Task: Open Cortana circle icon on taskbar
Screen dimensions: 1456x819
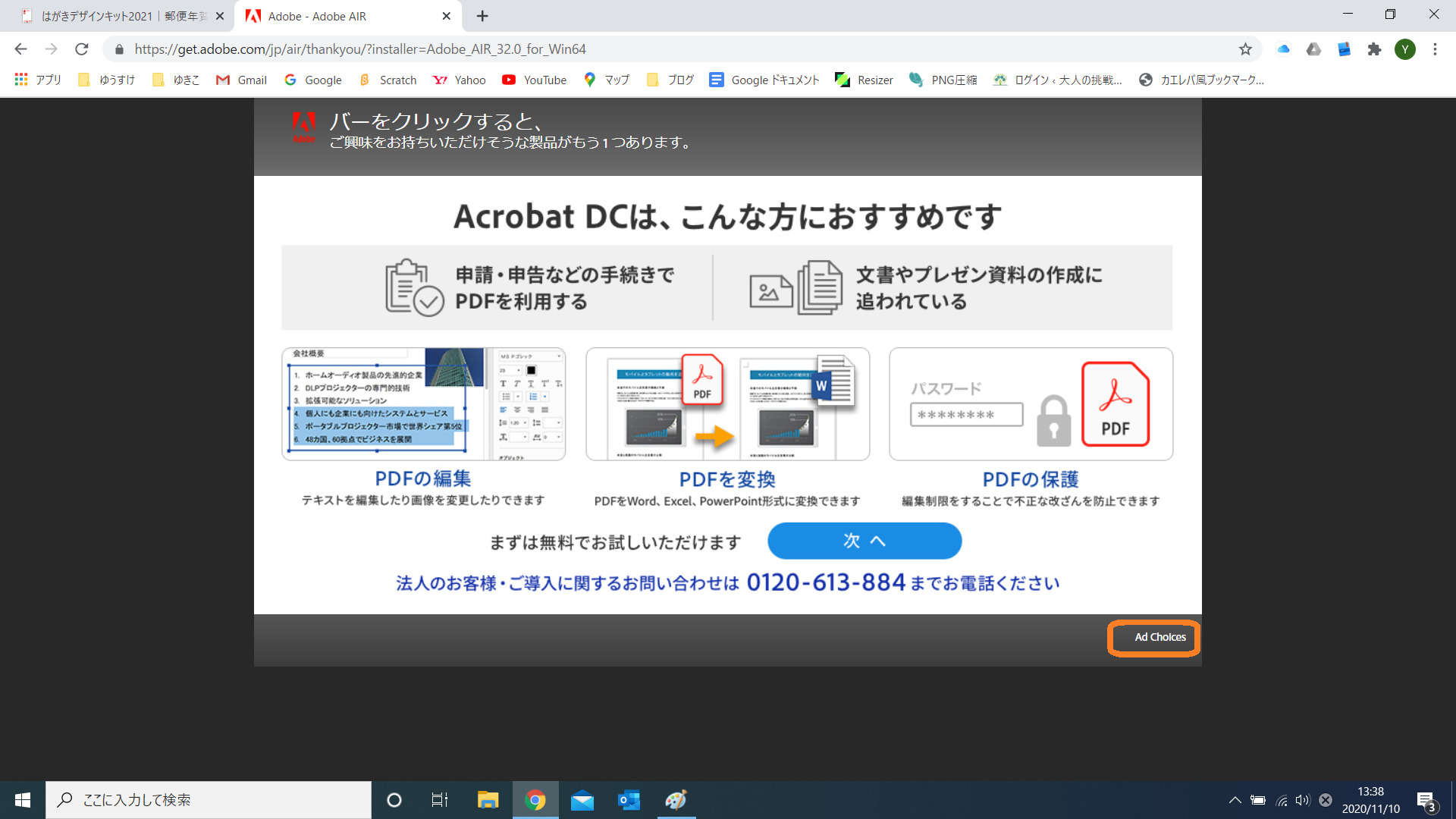Action: coord(394,800)
